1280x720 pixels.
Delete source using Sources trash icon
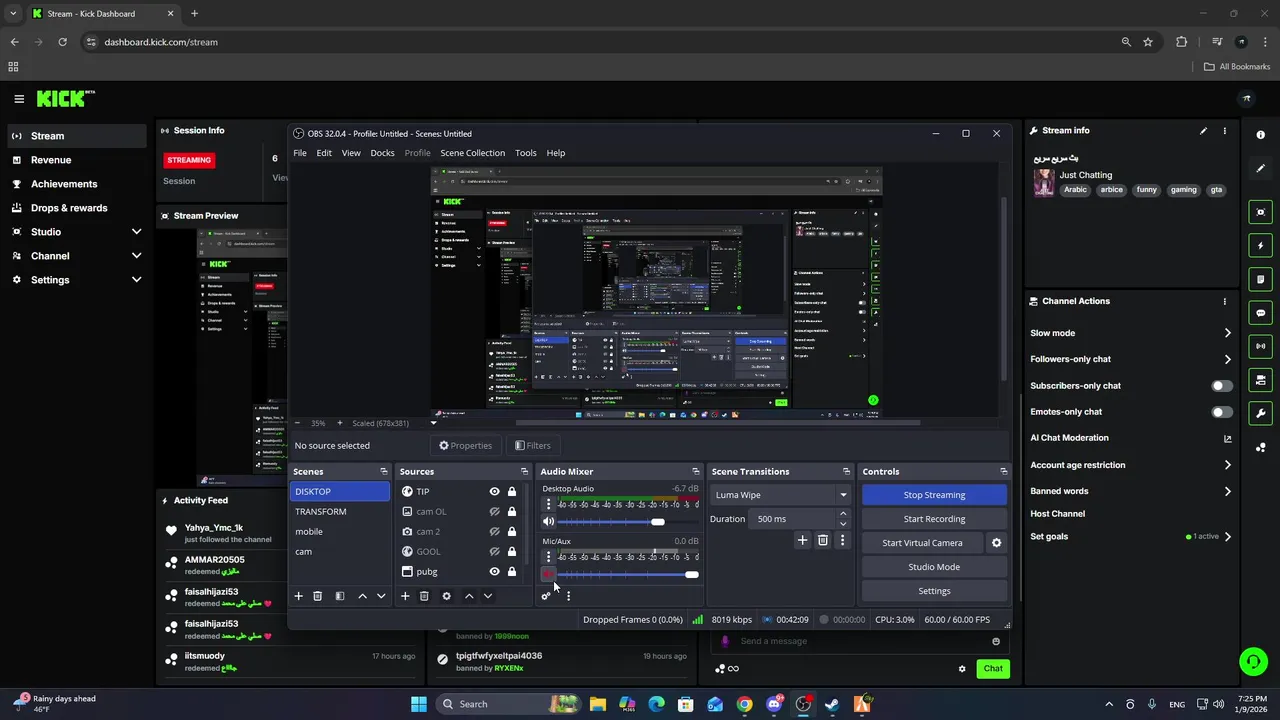tap(424, 596)
